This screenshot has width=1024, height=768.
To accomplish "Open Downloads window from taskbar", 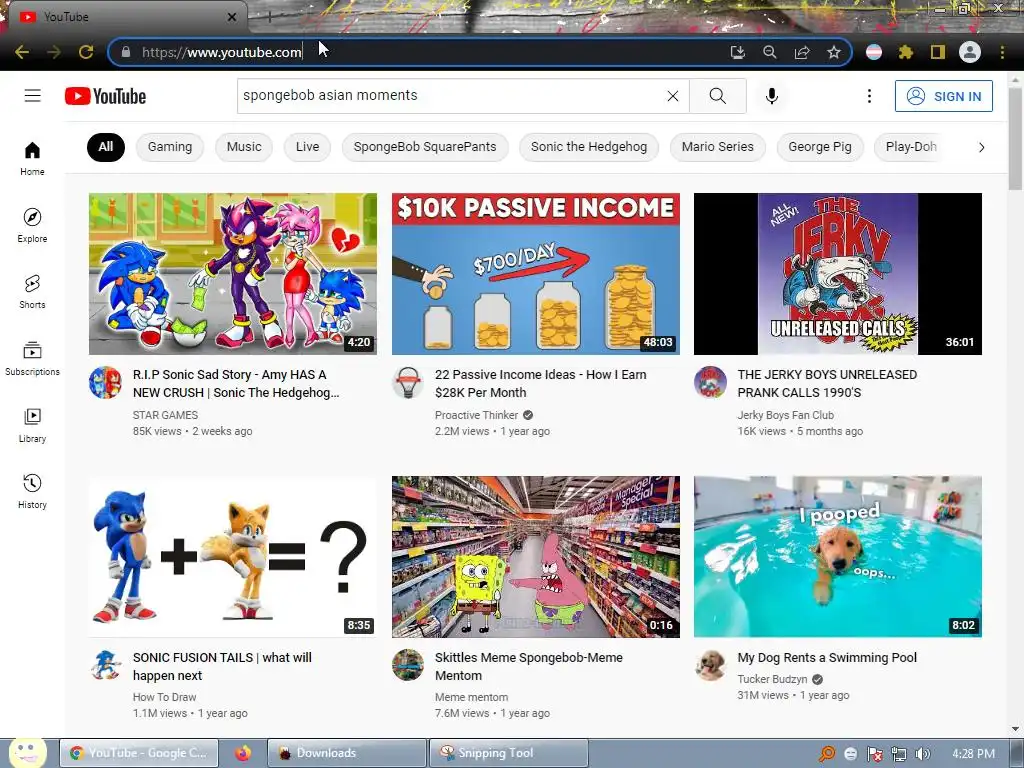I will (346, 753).
